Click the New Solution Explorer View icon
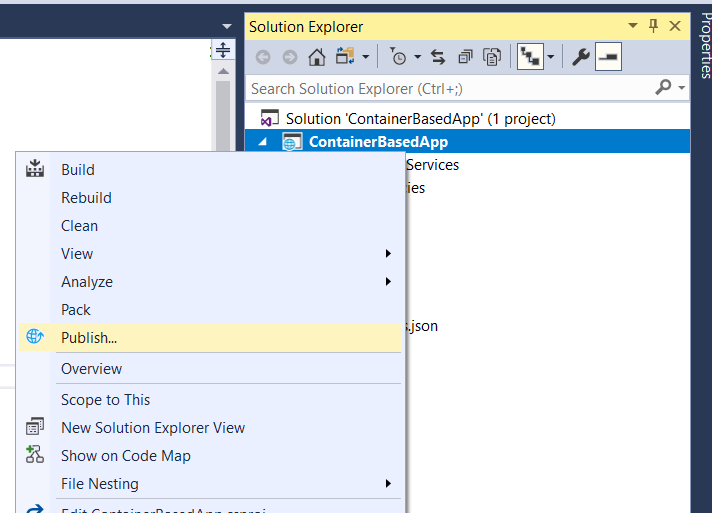 (35, 426)
